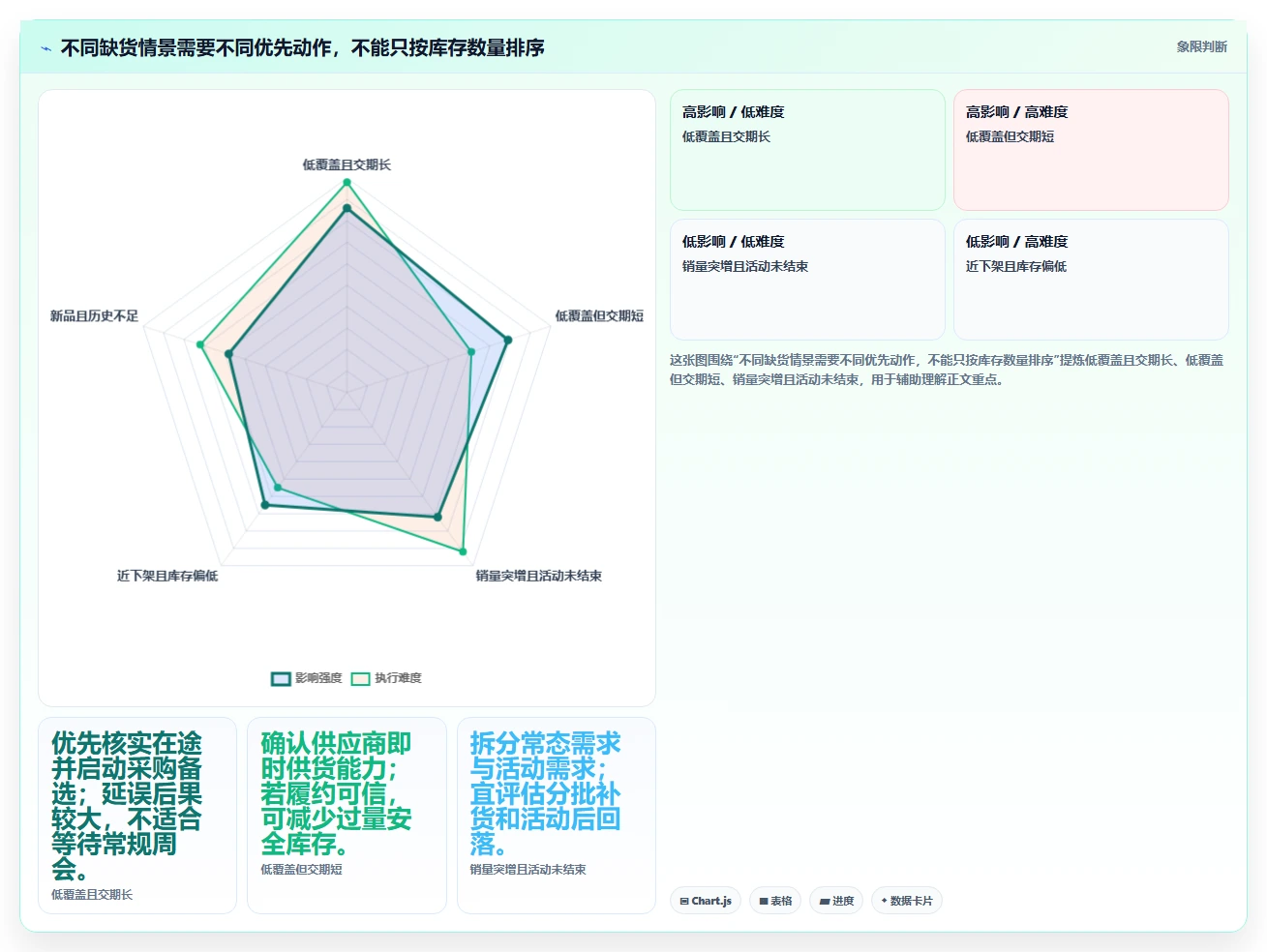Image resolution: width=1267 pixels, height=952 pixels.
Task: Click the lightning icon beside the title
Action: (45, 48)
